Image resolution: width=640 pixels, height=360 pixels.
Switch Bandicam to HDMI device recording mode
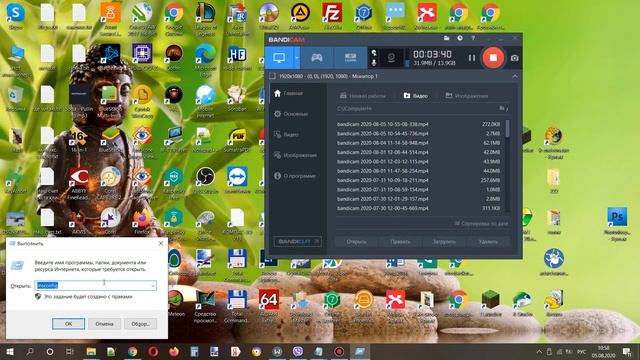[350, 58]
